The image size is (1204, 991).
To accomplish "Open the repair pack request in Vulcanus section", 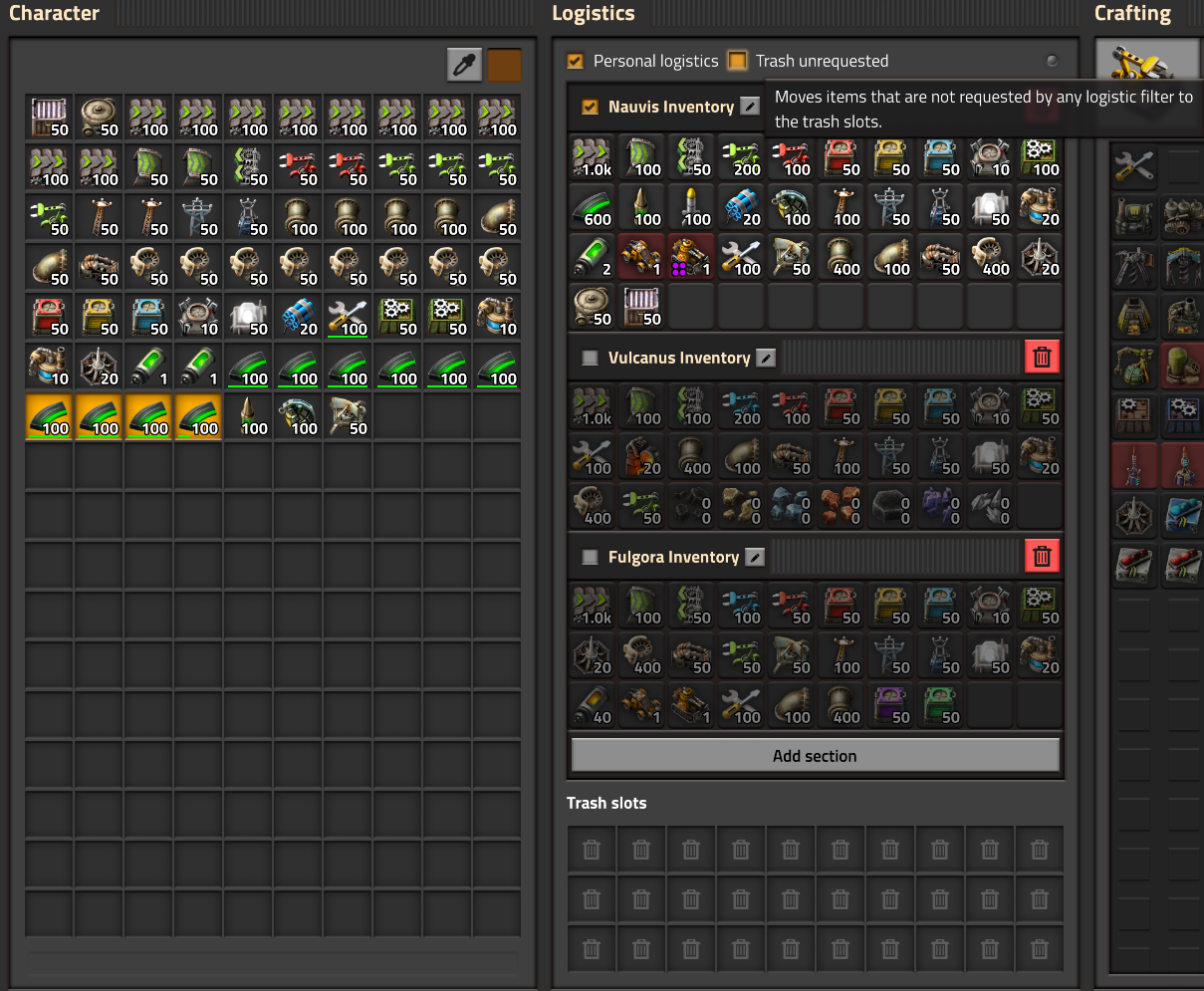I will coord(593,457).
